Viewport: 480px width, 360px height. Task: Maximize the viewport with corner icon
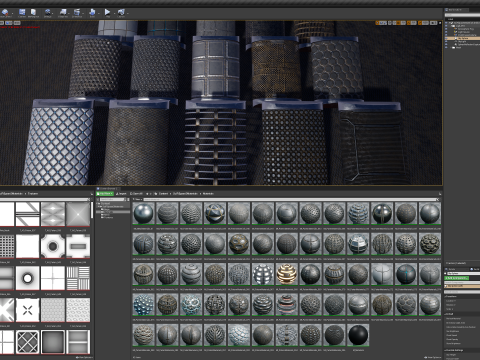coord(440,23)
